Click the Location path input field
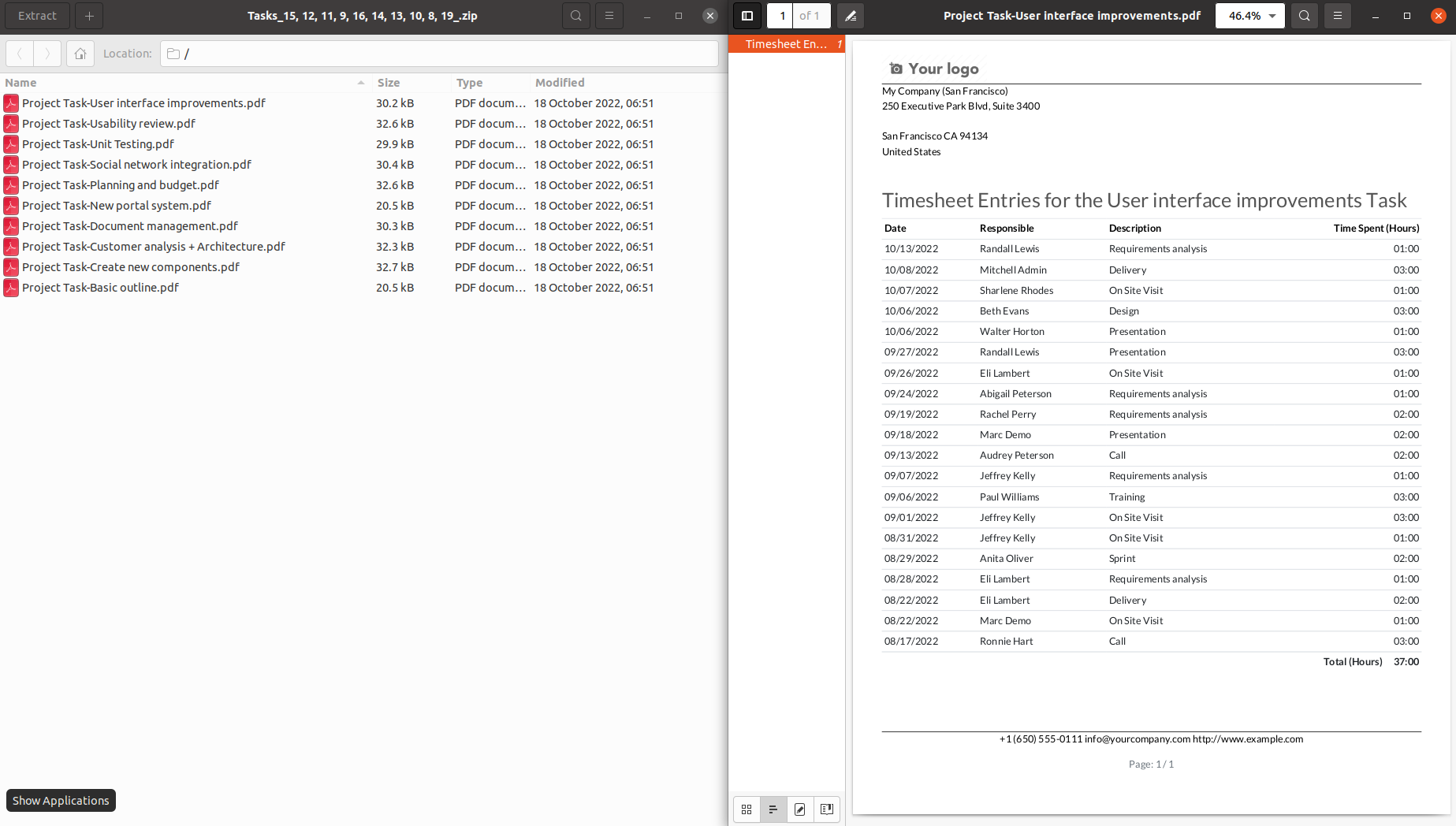 click(439, 54)
